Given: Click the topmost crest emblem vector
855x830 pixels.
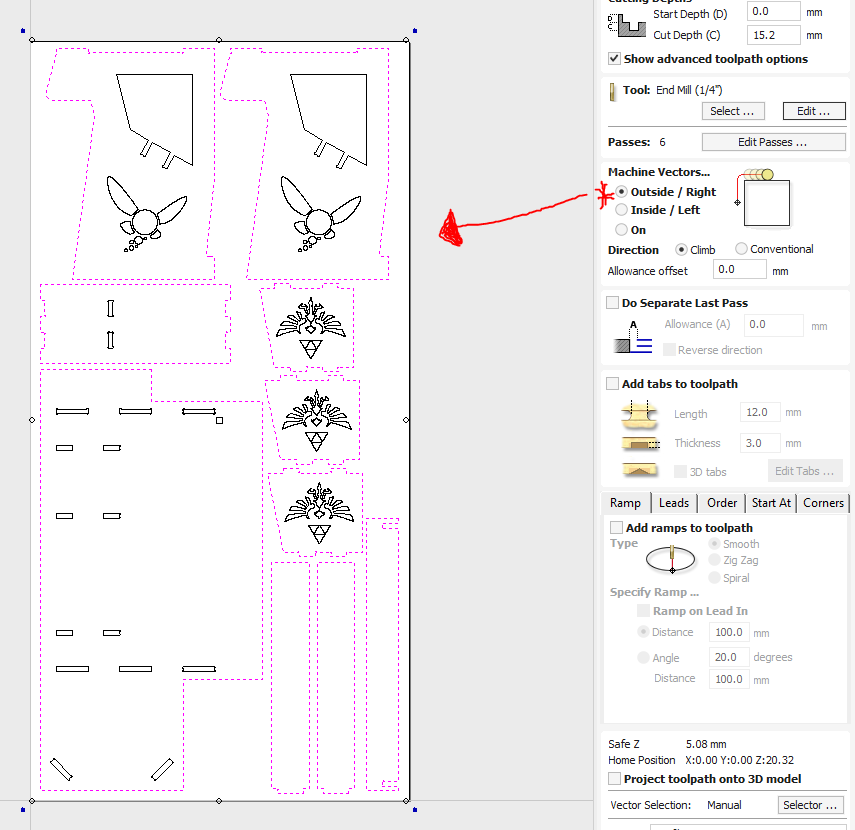Looking at the screenshot, I should (x=311, y=327).
